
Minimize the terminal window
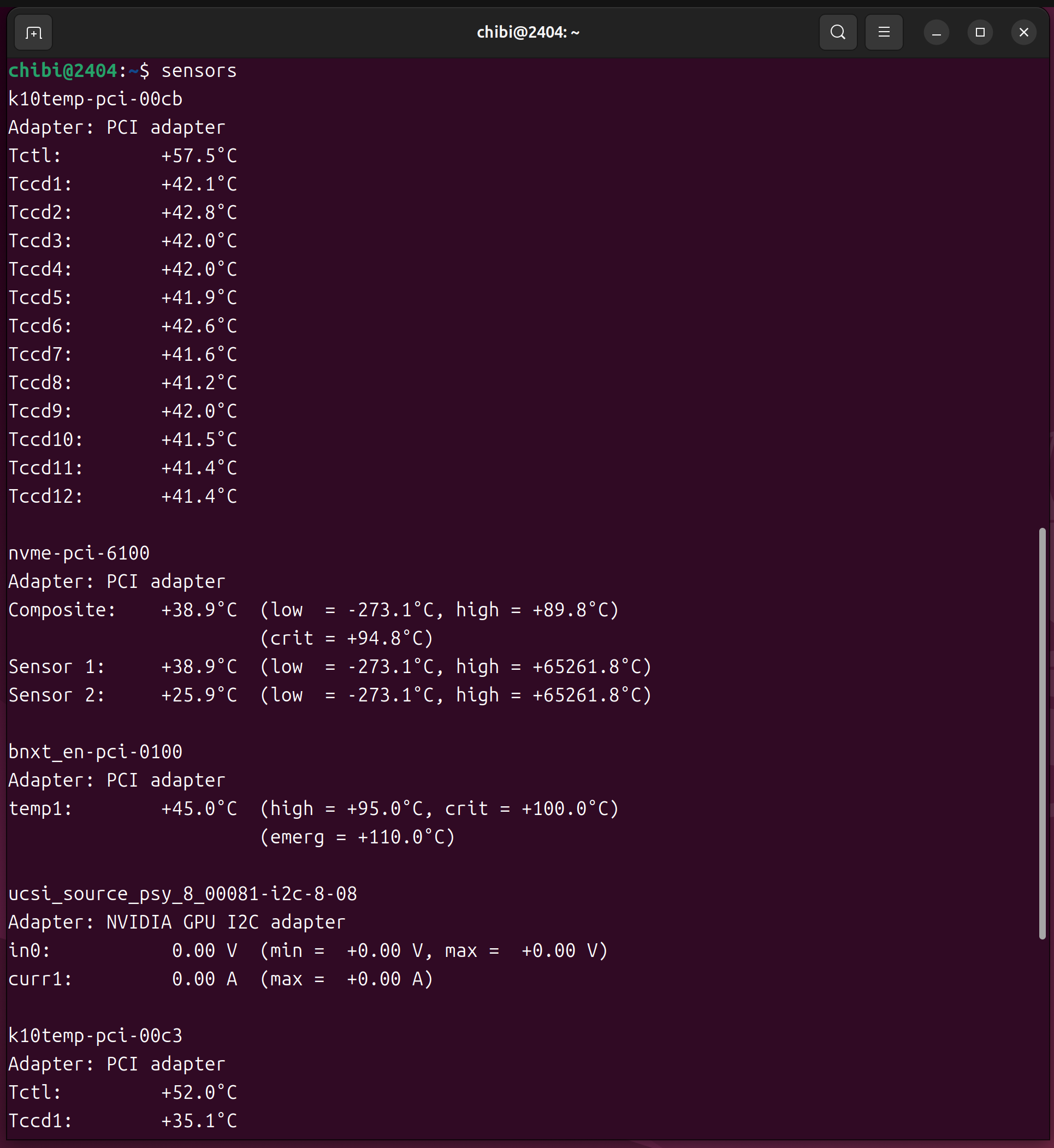click(x=936, y=33)
